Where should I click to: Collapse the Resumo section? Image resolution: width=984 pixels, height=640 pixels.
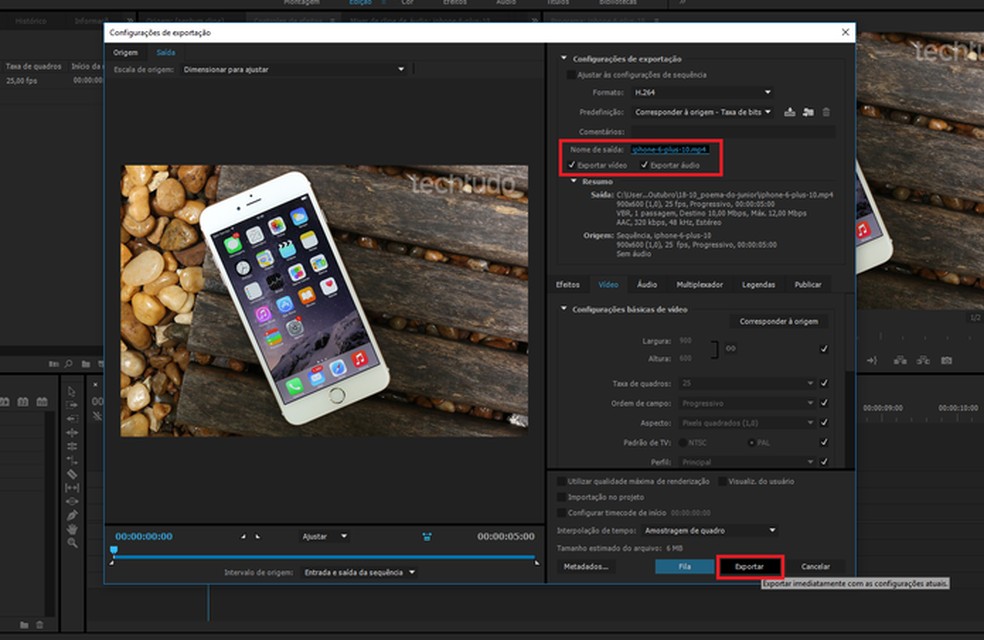click(x=574, y=181)
